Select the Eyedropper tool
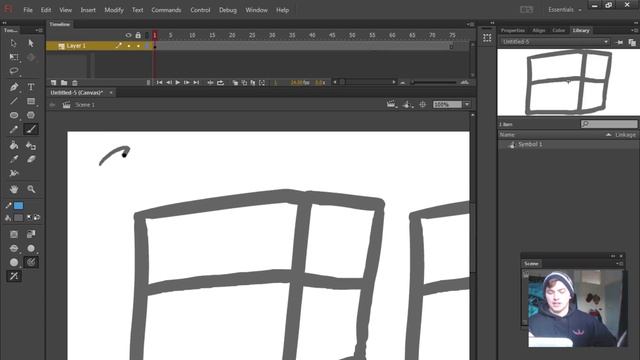The image size is (640, 360). (x=13, y=159)
